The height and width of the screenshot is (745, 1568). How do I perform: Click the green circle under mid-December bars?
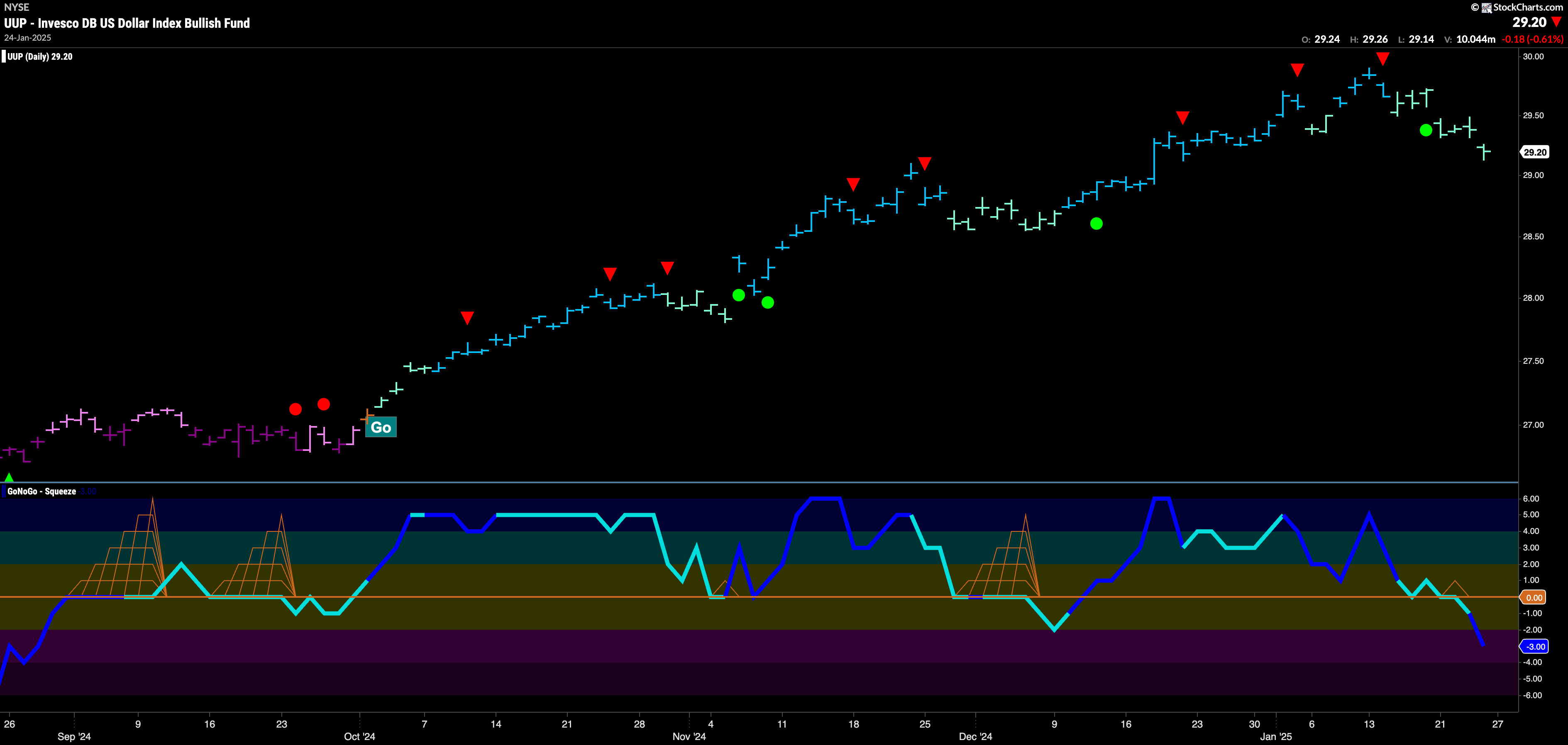pyautogui.click(x=1096, y=224)
